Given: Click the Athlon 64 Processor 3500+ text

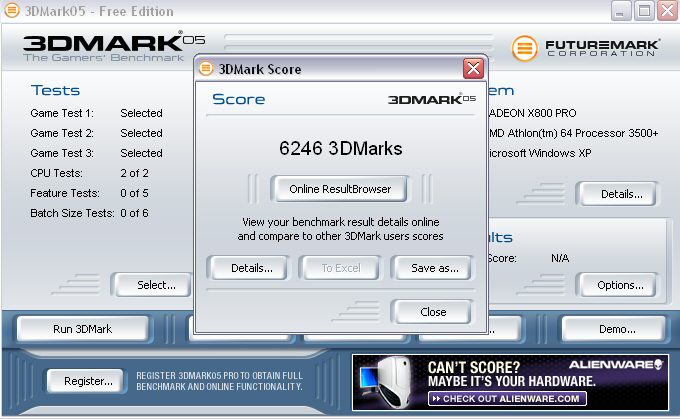Looking at the screenshot, I should 573,133.
